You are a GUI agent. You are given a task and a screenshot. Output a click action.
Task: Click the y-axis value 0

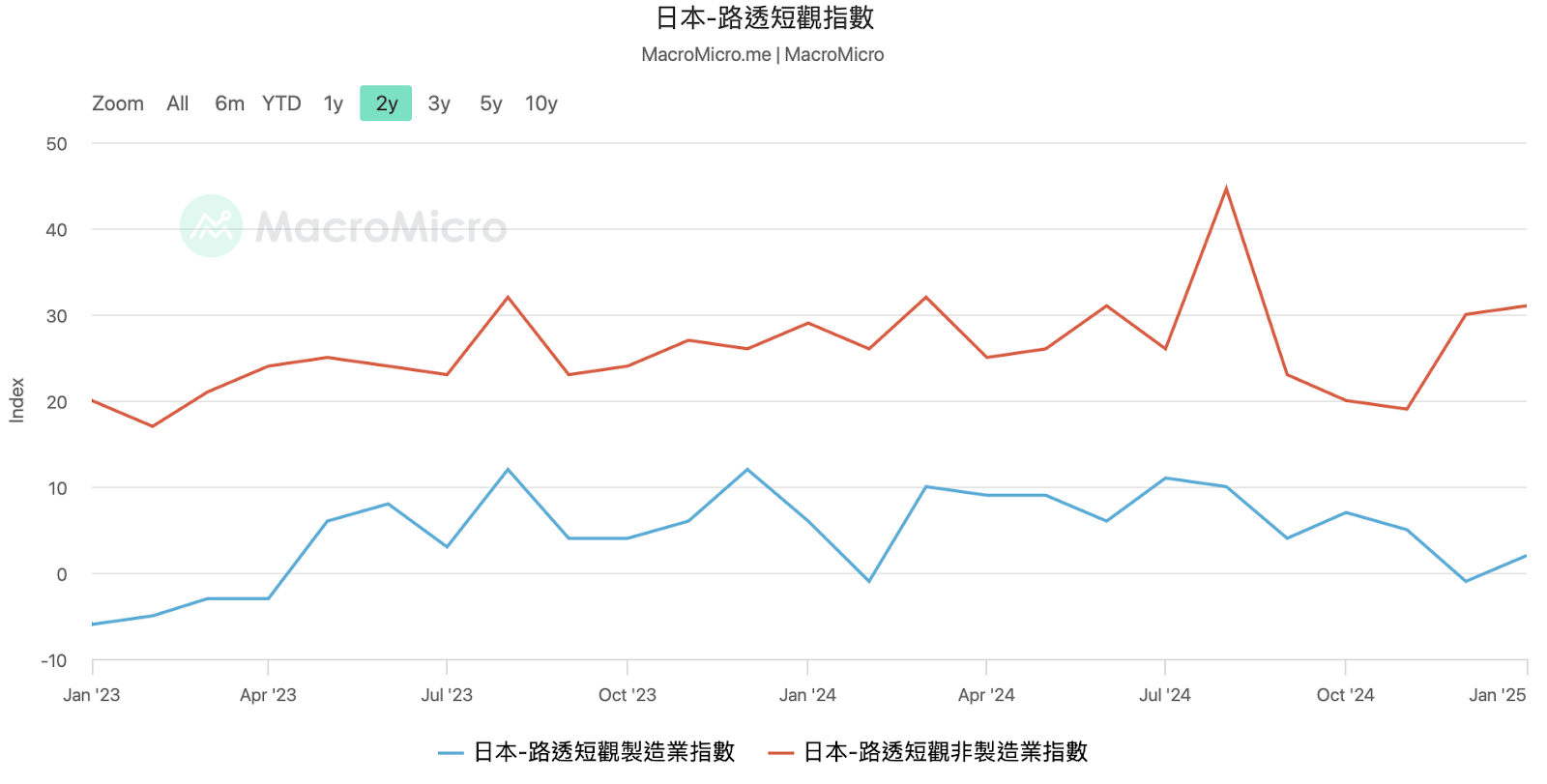tap(62, 574)
